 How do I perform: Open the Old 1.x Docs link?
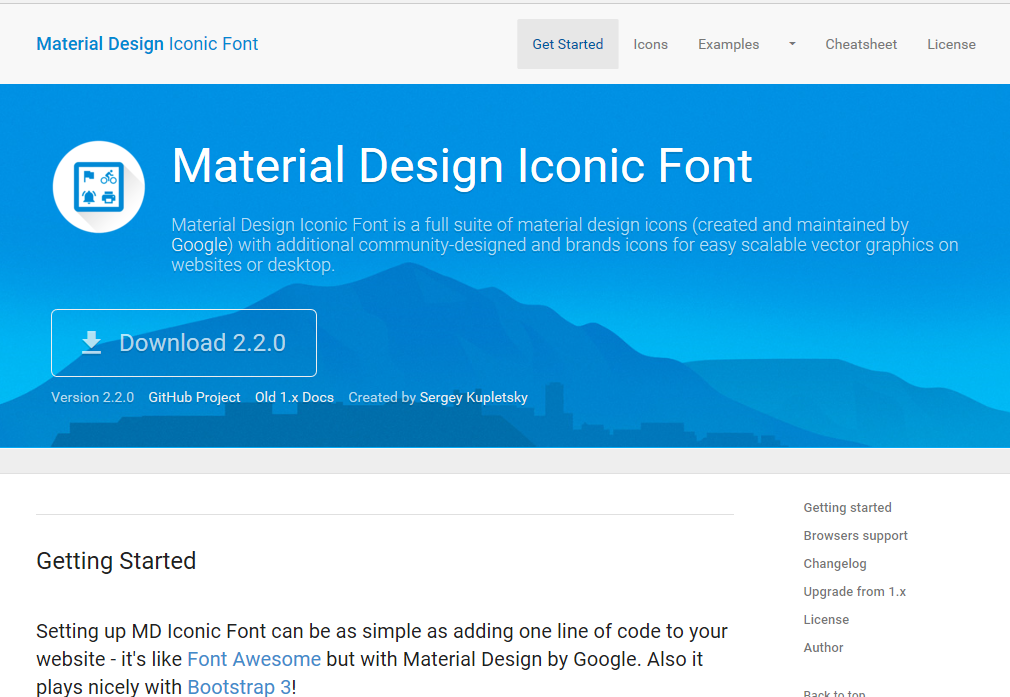[x=294, y=397]
